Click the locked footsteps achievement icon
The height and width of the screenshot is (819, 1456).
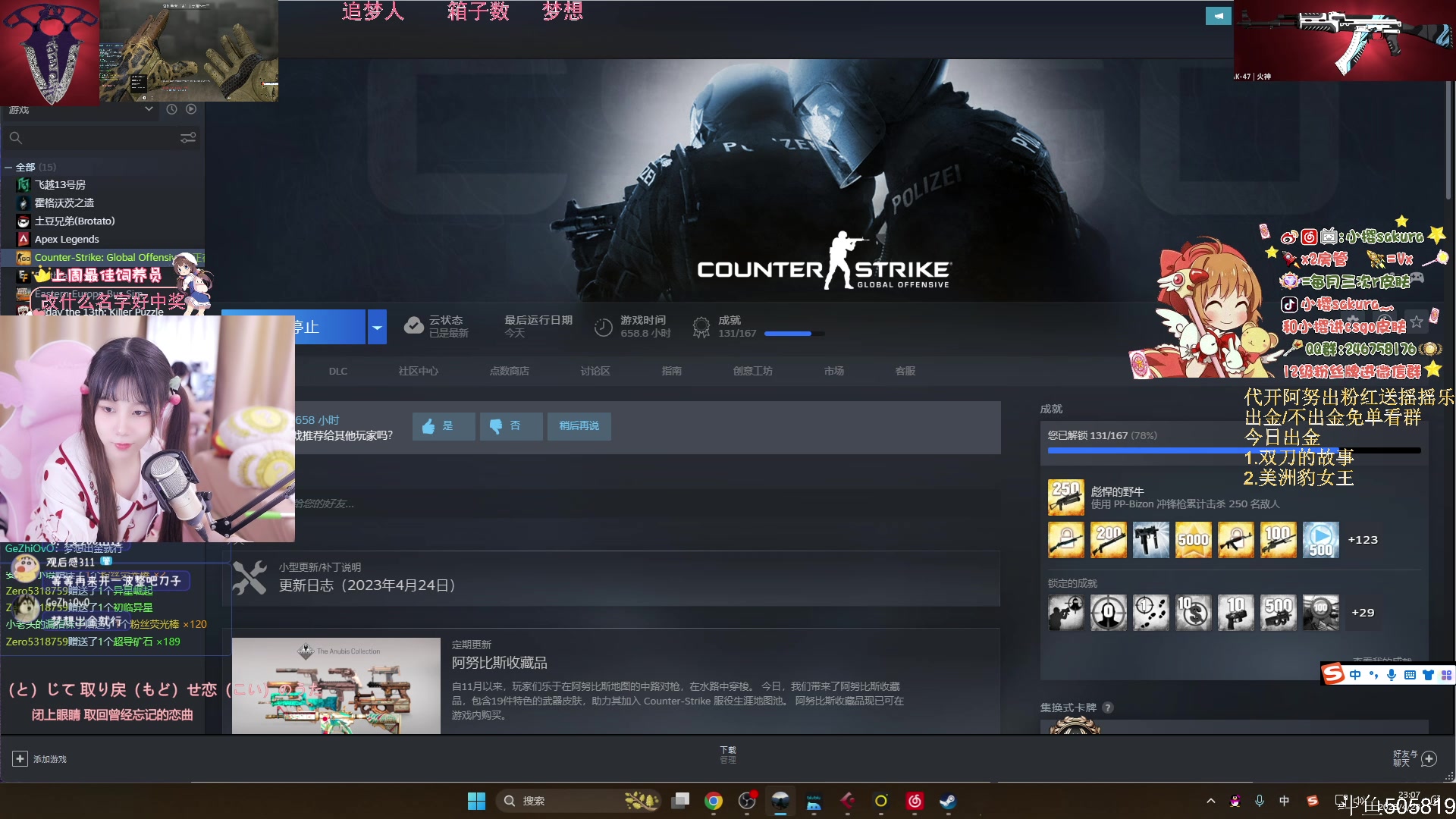pos(1150,613)
